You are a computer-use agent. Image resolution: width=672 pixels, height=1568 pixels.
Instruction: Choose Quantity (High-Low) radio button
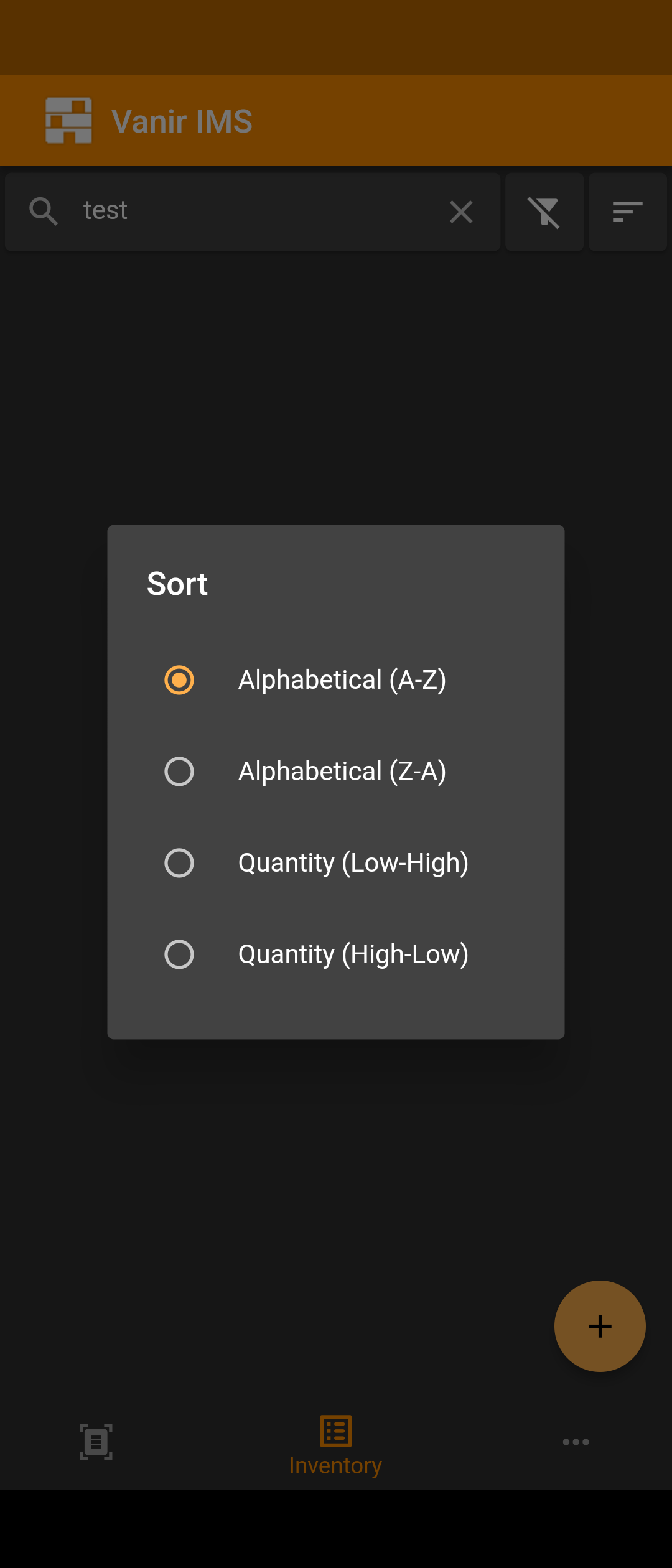tap(179, 954)
